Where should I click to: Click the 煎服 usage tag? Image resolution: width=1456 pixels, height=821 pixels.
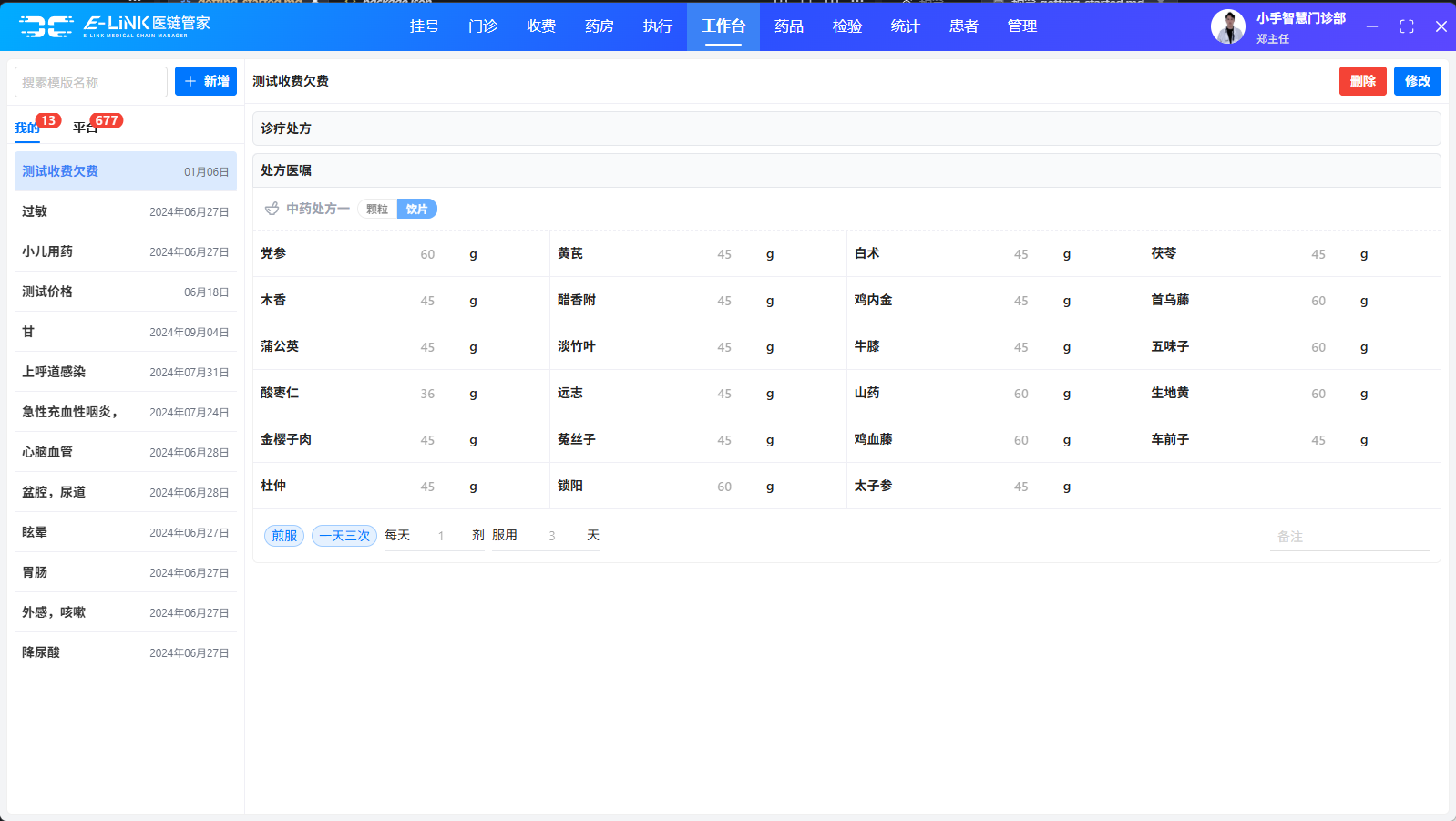coord(284,536)
